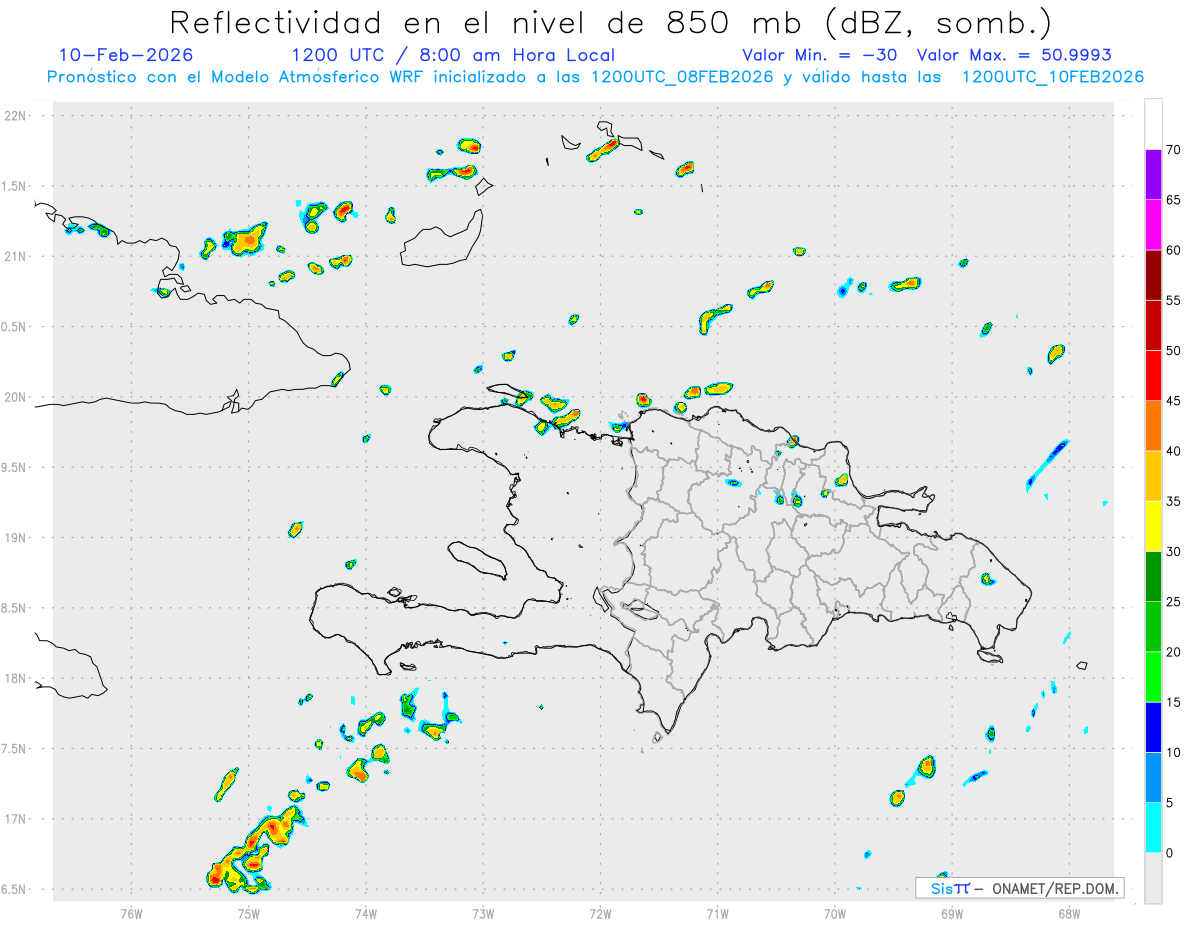This screenshot has height=927, width=1200.
Task: Click the '69W' longitude label
Action: coord(952,913)
